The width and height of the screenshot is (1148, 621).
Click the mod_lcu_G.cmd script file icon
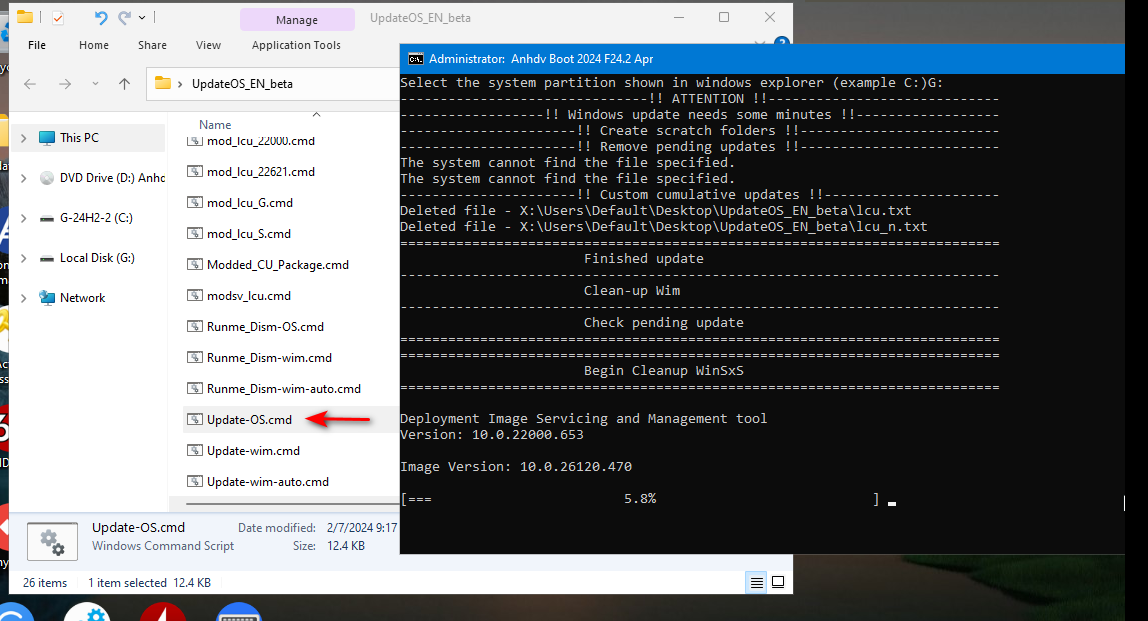195,202
